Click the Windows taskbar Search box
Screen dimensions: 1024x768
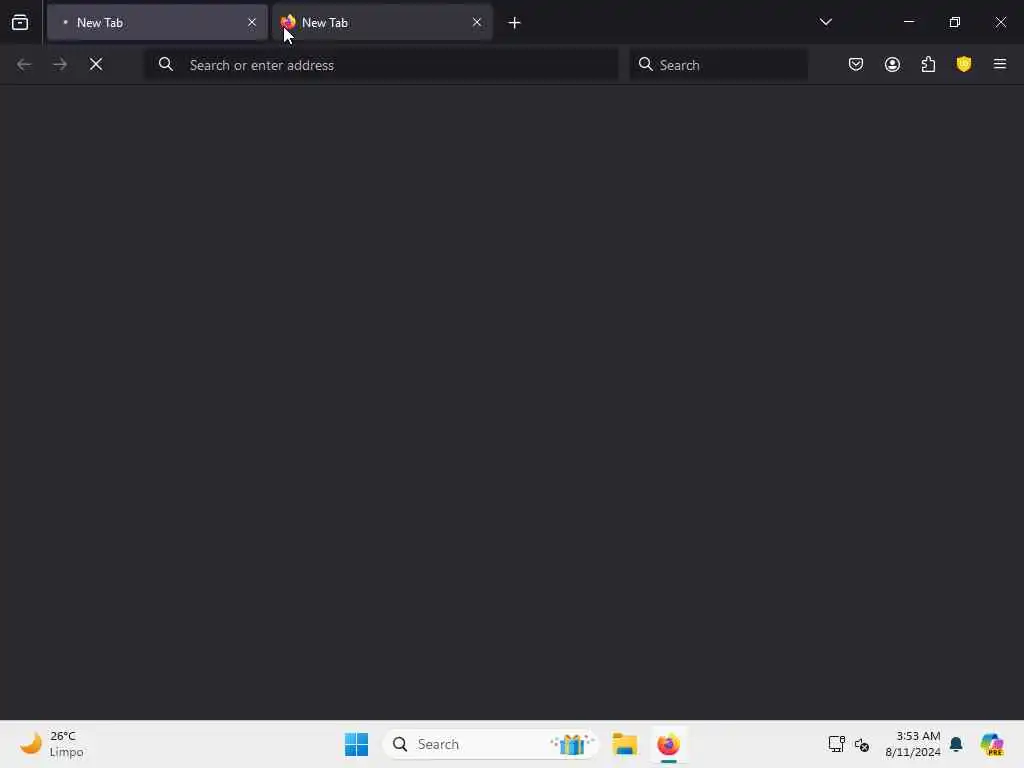point(490,744)
